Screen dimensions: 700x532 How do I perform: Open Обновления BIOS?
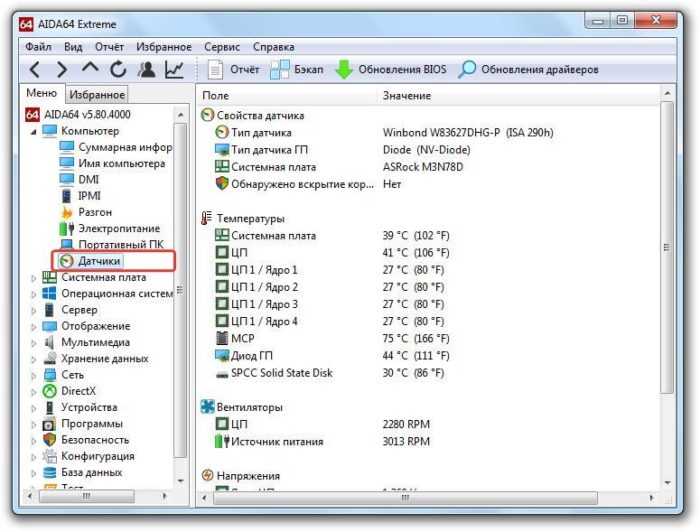(x=391, y=70)
